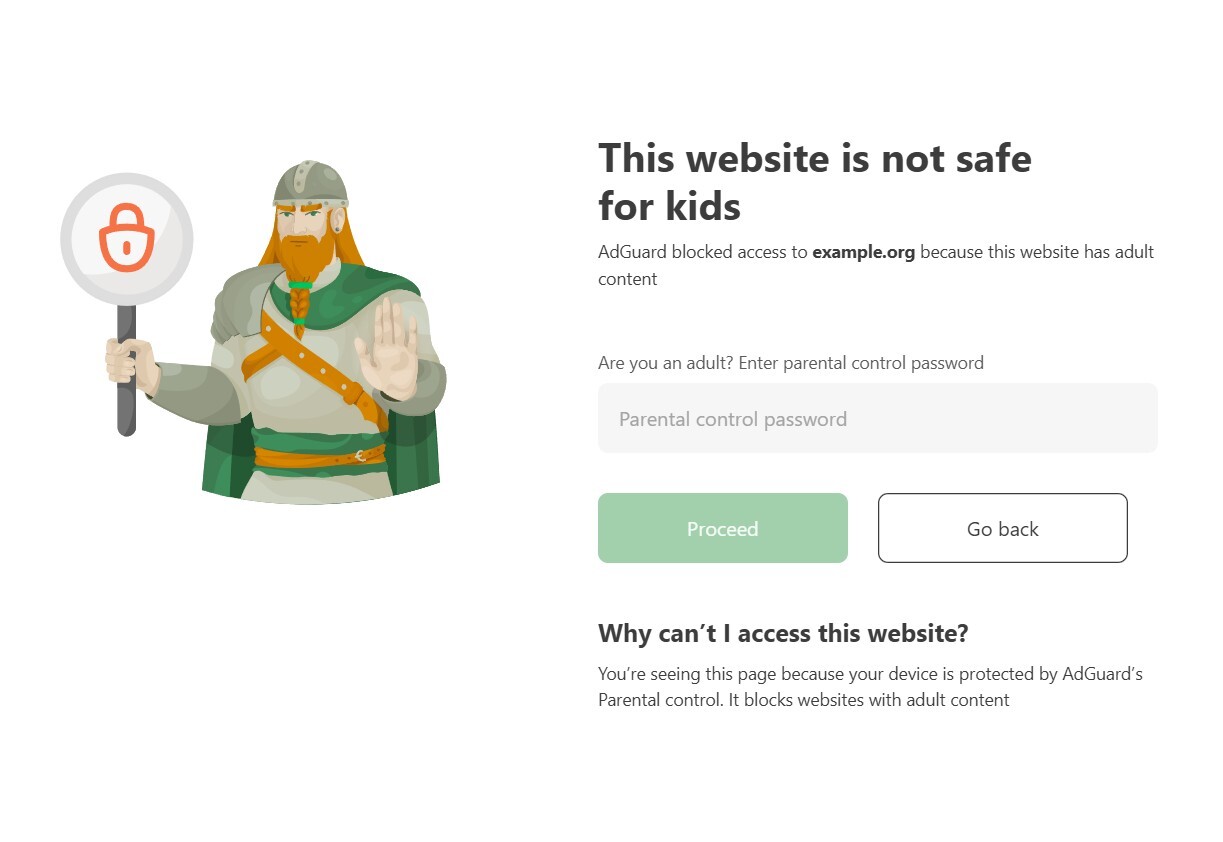Click the AdGuard blocked access explanation text
1223x842 pixels.
[876, 265]
